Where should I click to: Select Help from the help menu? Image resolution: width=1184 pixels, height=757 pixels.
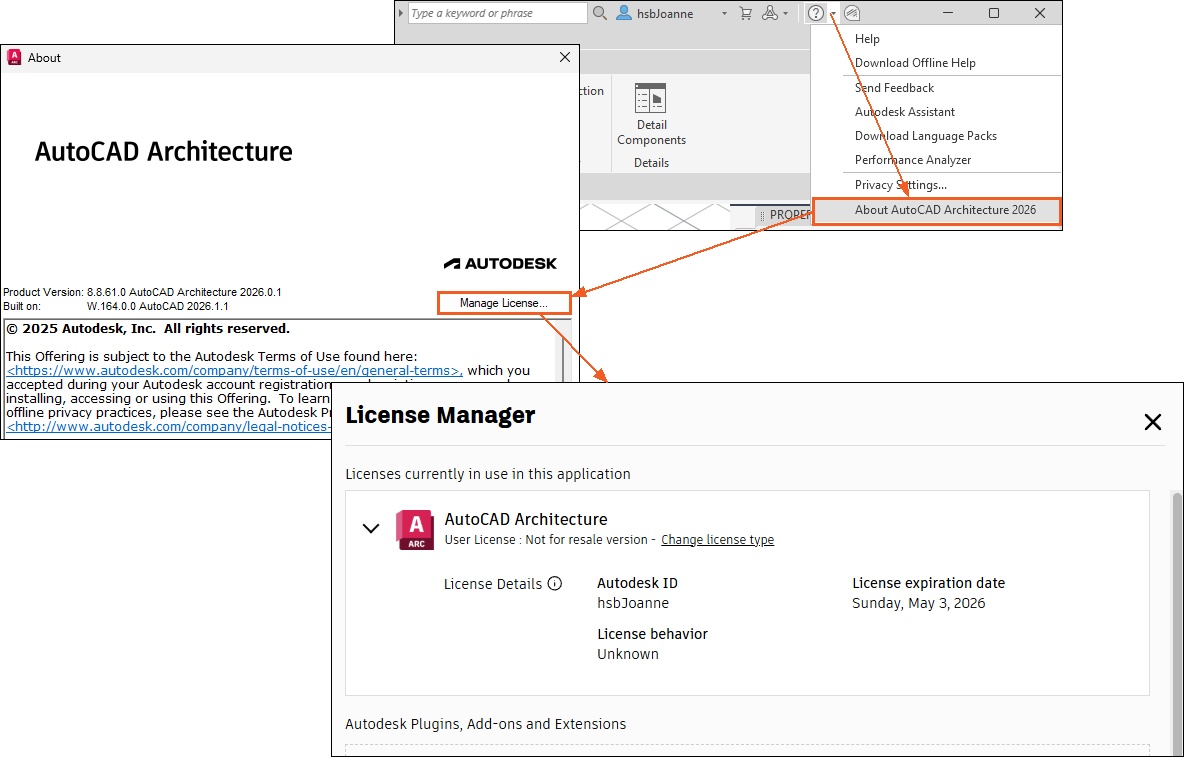tap(867, 39)
